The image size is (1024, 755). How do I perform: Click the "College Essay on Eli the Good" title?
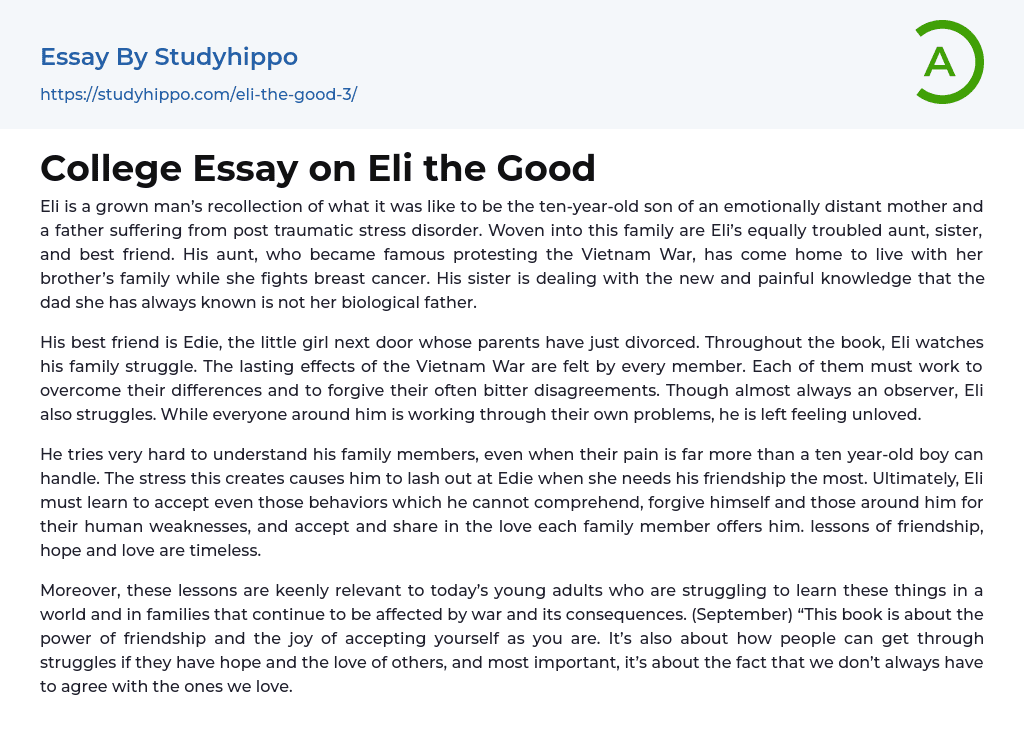coord(318,168)
